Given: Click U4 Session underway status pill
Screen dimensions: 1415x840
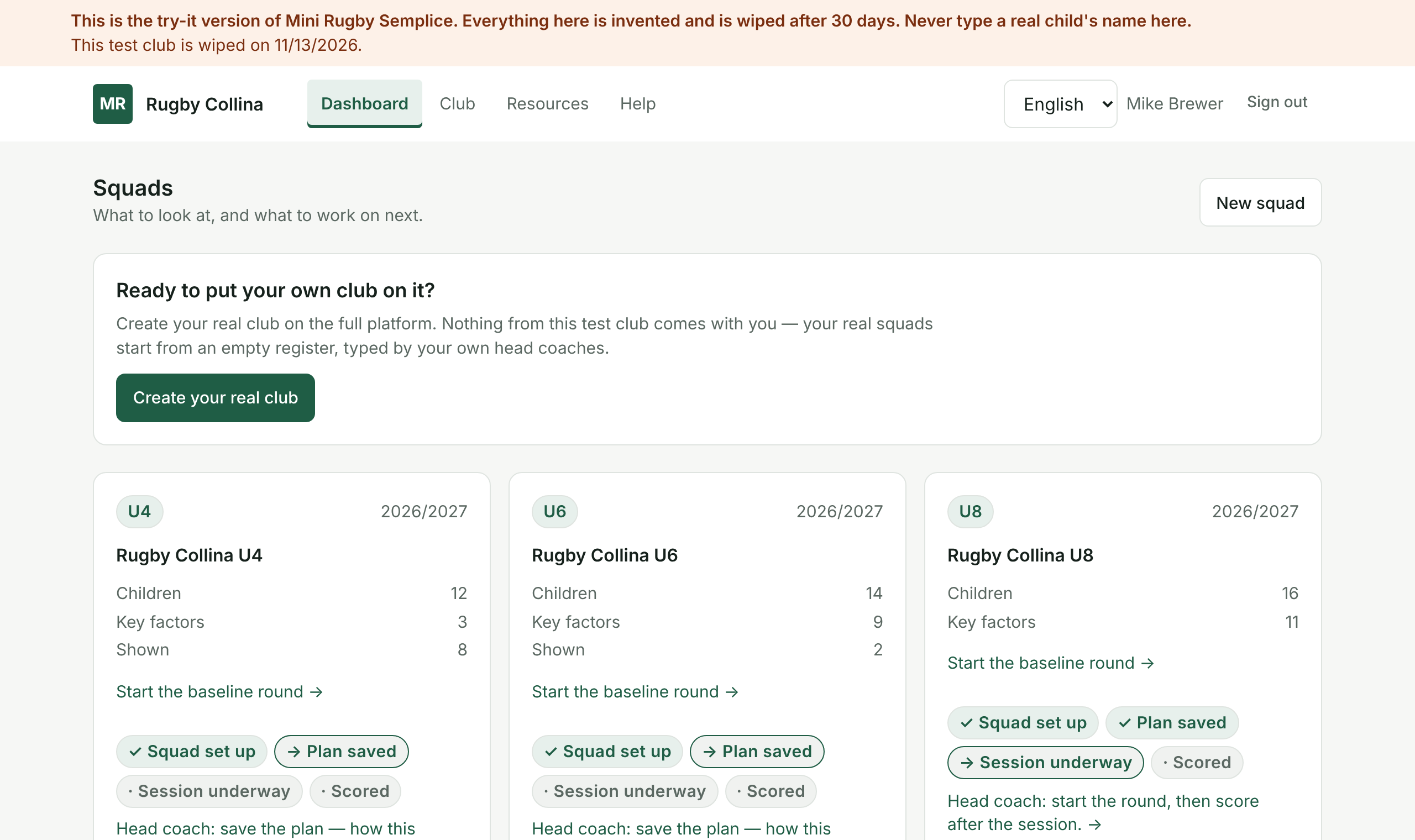Looking at the screenshot, I should [209, 791].
